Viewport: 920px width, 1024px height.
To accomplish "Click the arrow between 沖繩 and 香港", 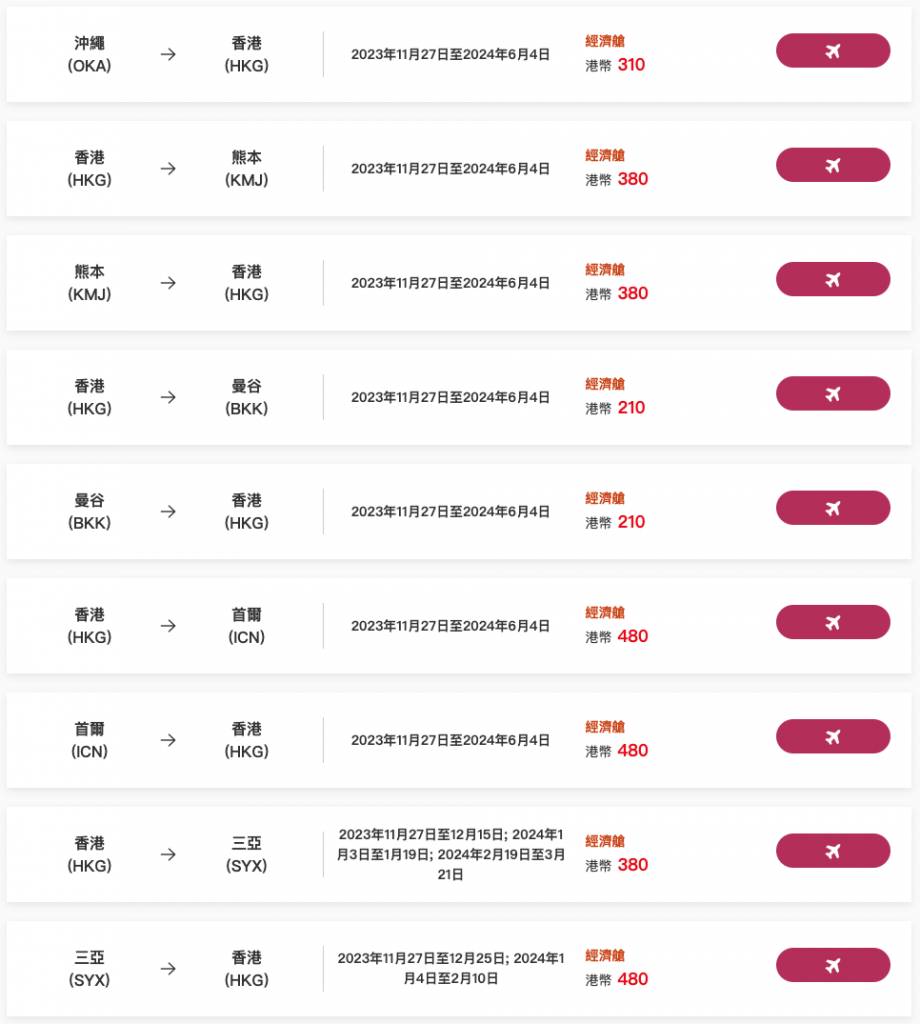I will pos(168,54).
